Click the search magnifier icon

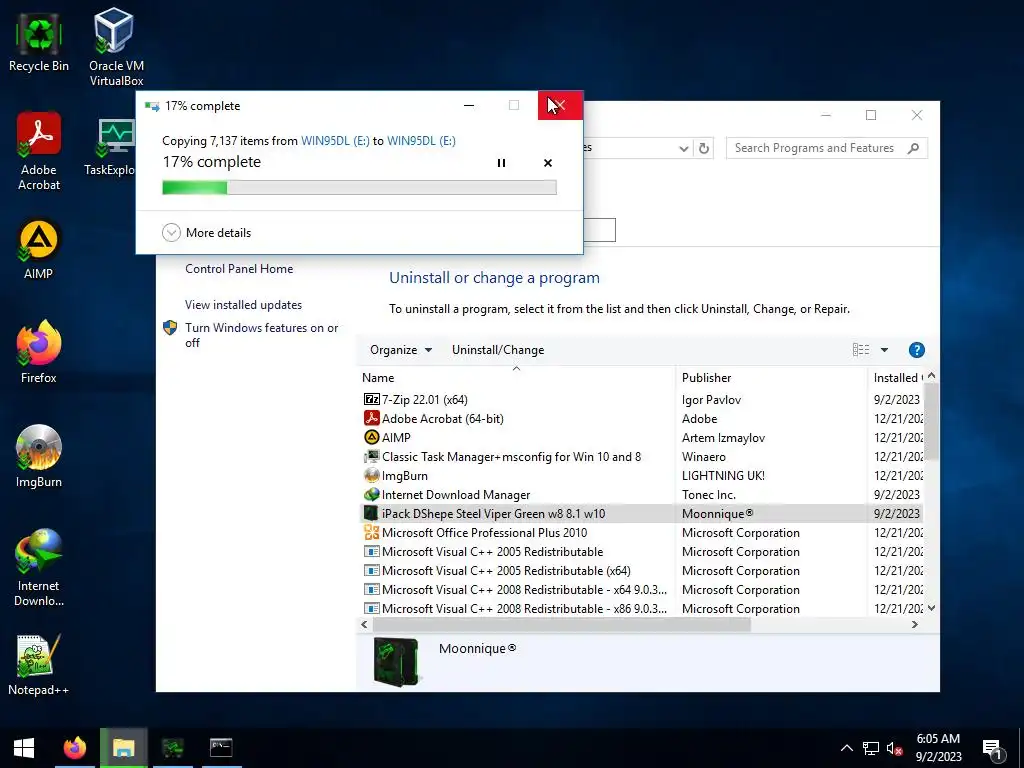914,148
